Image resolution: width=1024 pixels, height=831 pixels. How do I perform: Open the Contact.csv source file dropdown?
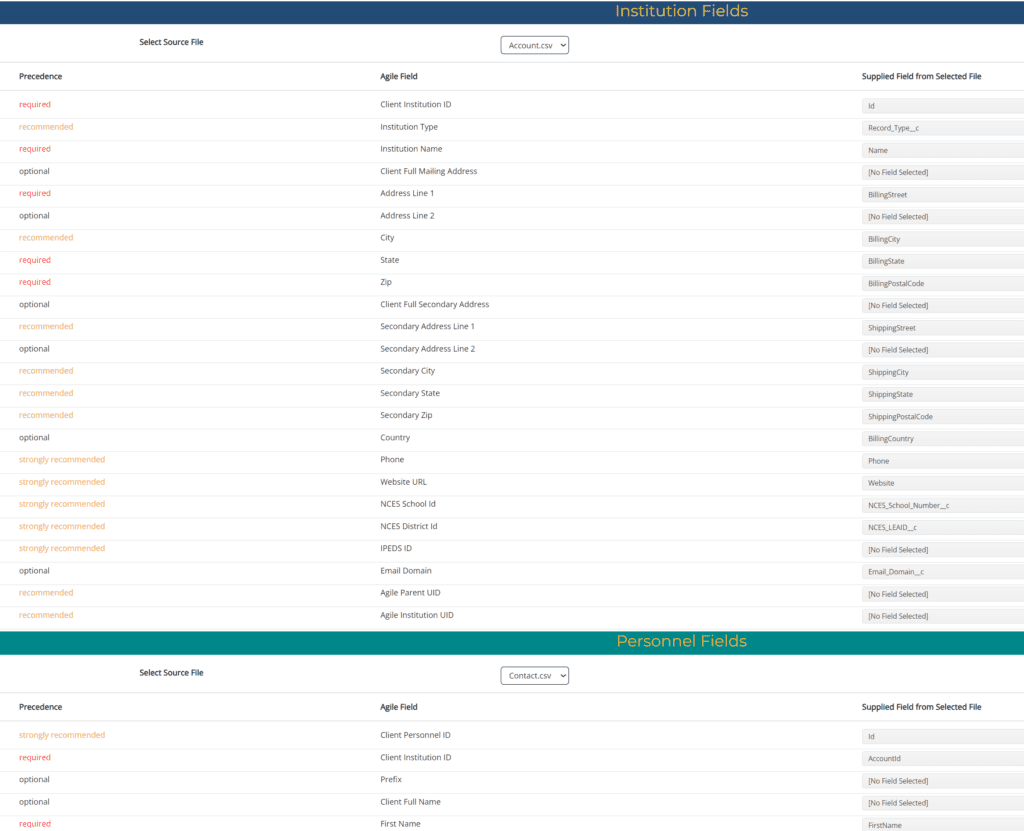click(x=534, y=676)
